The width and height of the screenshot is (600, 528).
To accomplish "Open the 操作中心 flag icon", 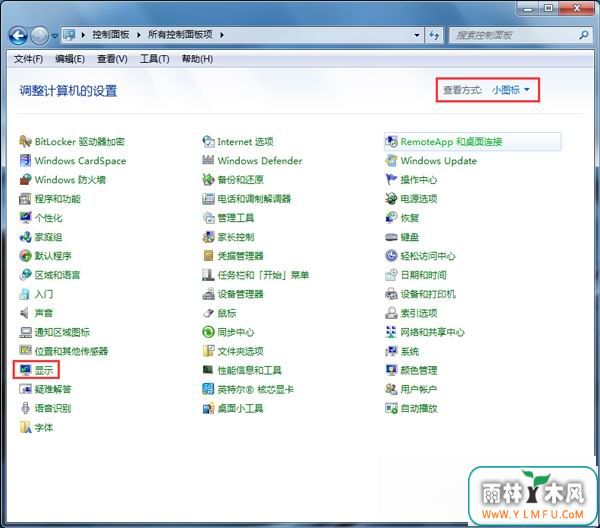I will coord(391,180).
